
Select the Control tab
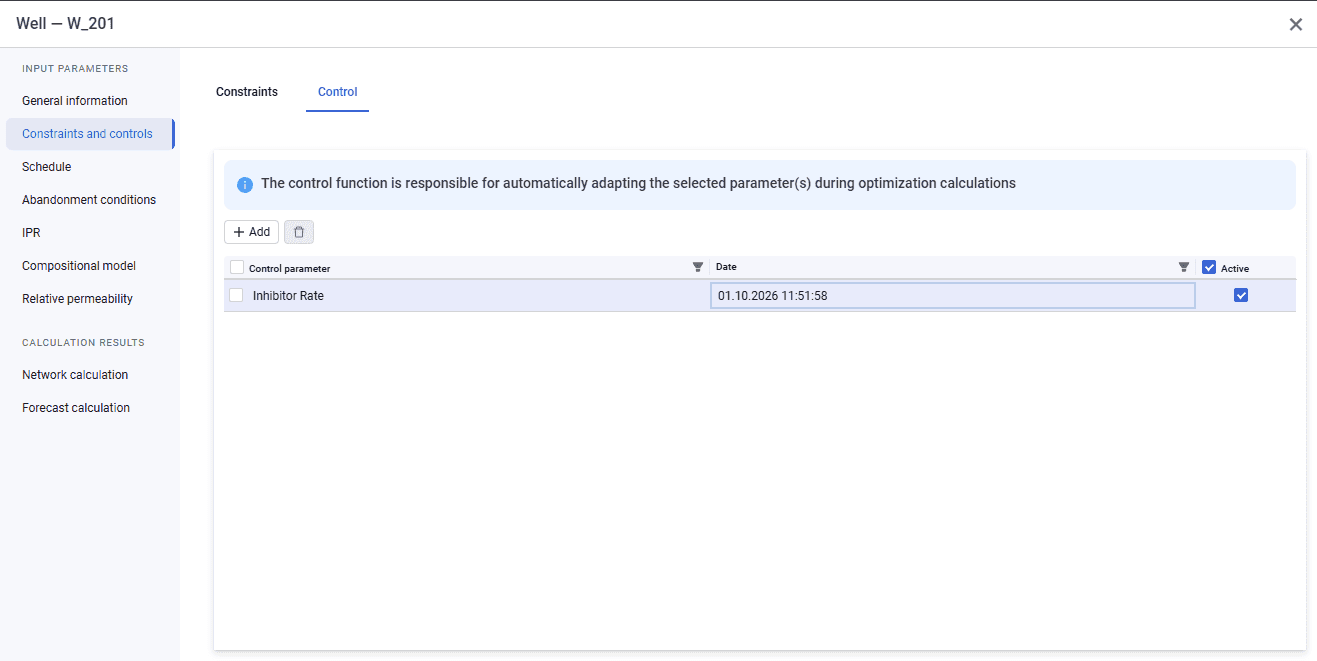pos(338,92)
